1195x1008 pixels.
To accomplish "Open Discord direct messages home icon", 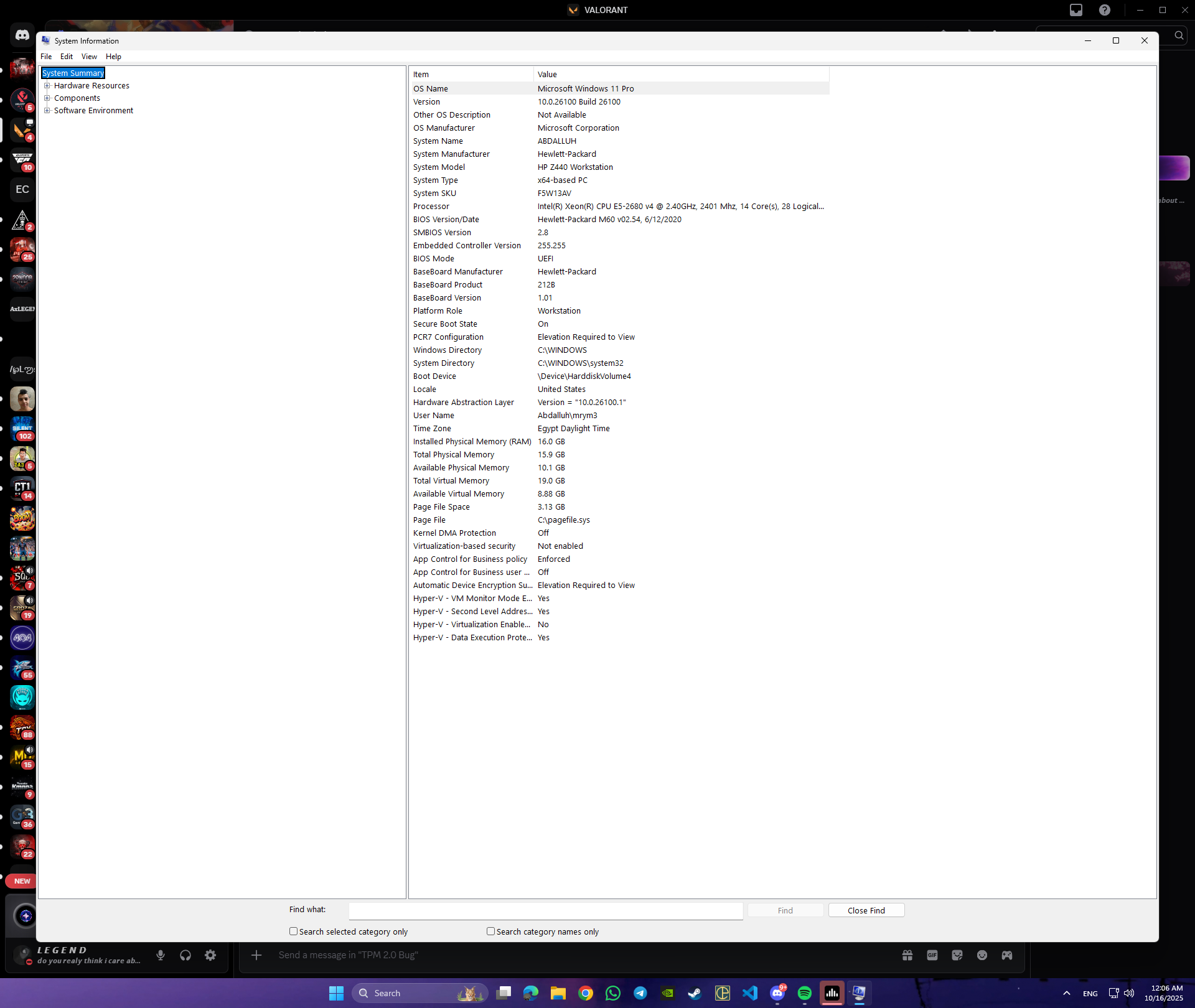I will click(22, 35).
